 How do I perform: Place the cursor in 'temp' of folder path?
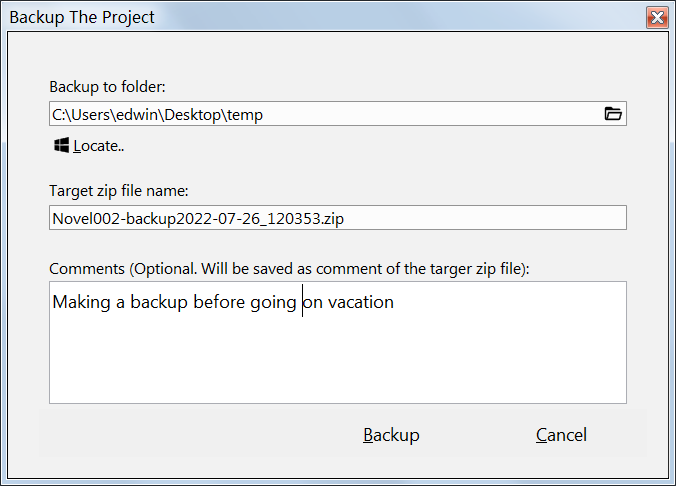pyautogui.click(x=244, y=115)
